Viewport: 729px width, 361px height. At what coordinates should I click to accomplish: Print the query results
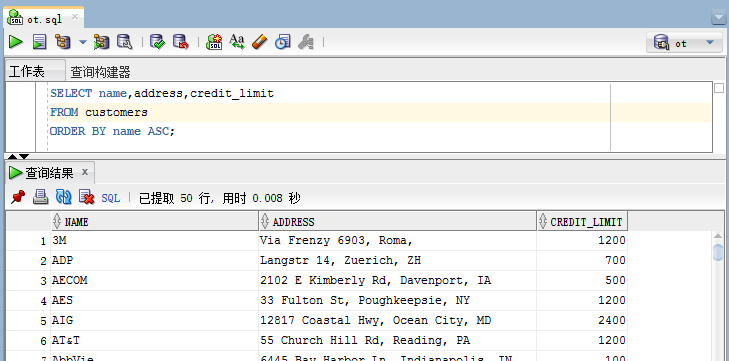40,197
